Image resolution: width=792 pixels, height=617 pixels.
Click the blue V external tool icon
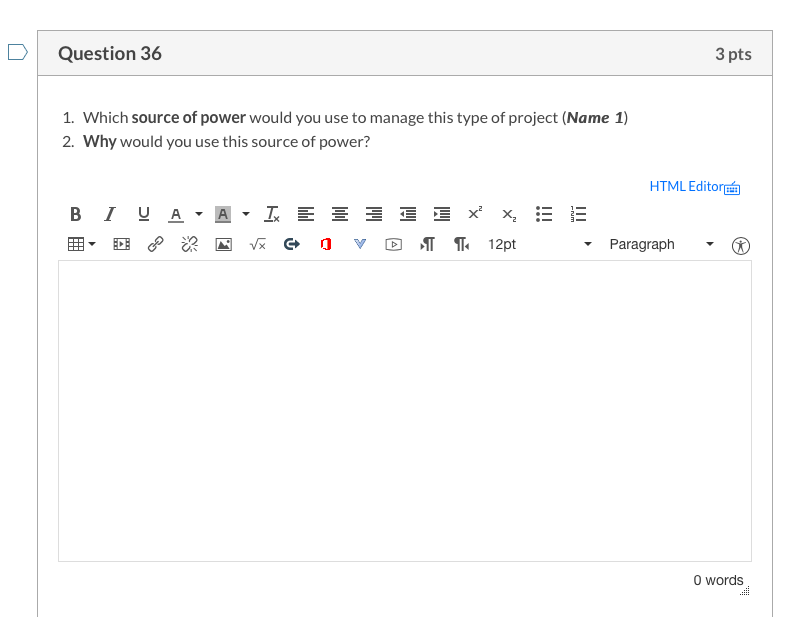(x=360, y=244)
